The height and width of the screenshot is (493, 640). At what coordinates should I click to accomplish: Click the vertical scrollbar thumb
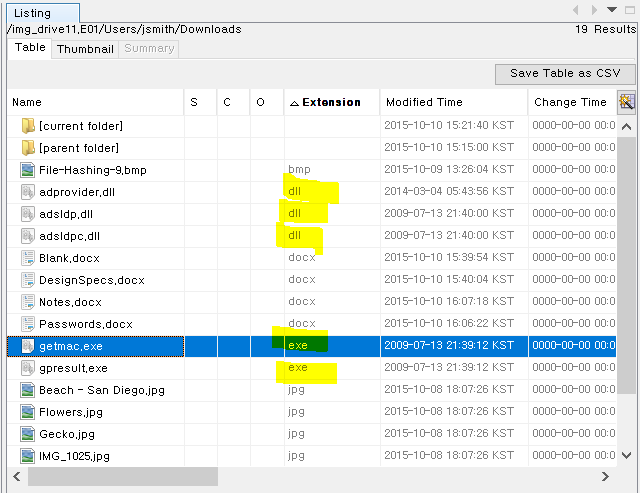(x=627, y=265)
